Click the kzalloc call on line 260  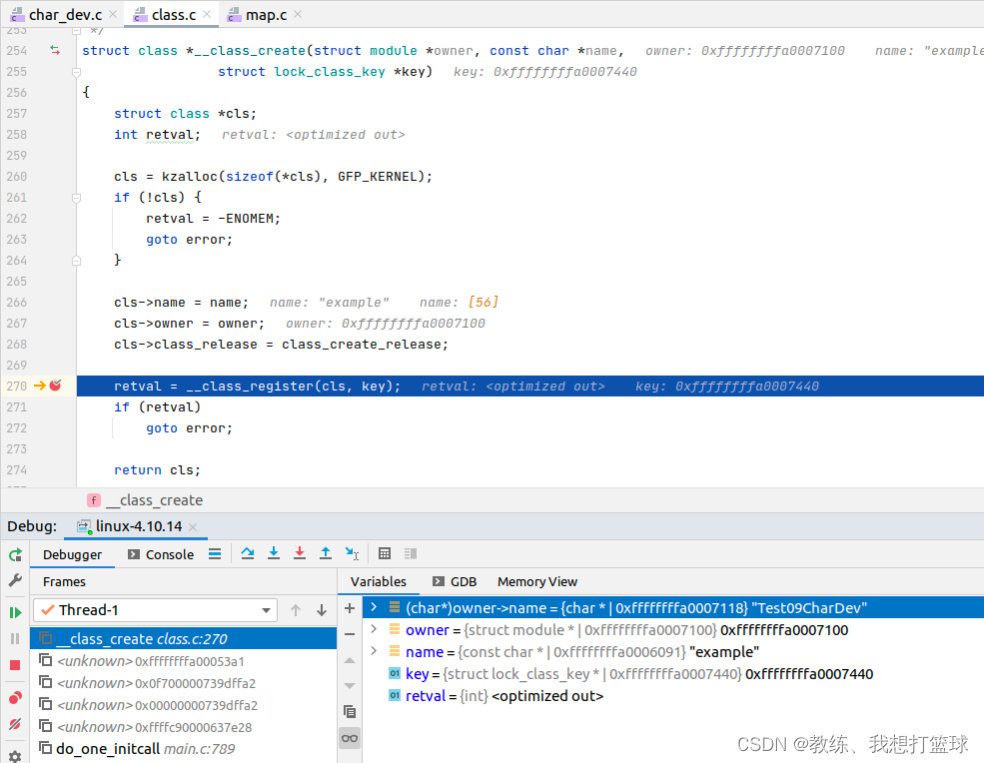coord(189,176)
